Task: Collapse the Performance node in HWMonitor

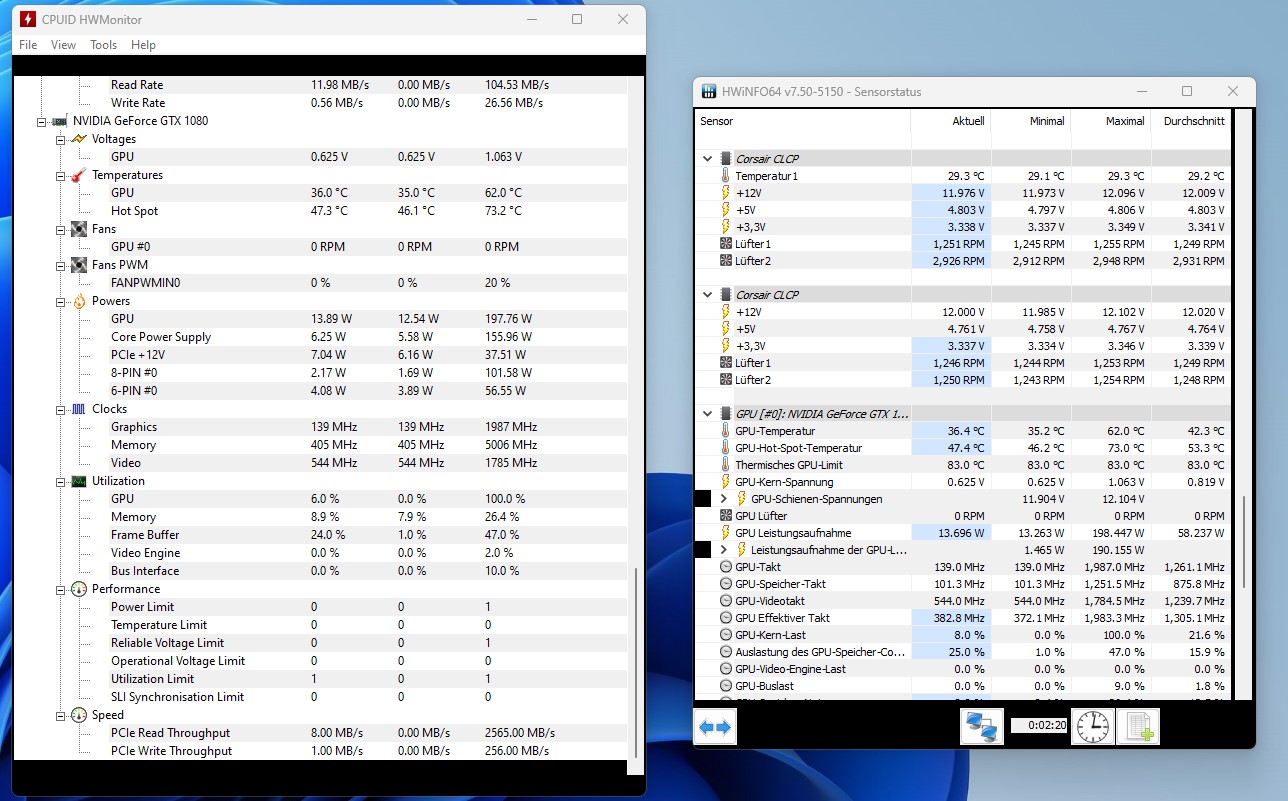Action: (x=61, y=589)
